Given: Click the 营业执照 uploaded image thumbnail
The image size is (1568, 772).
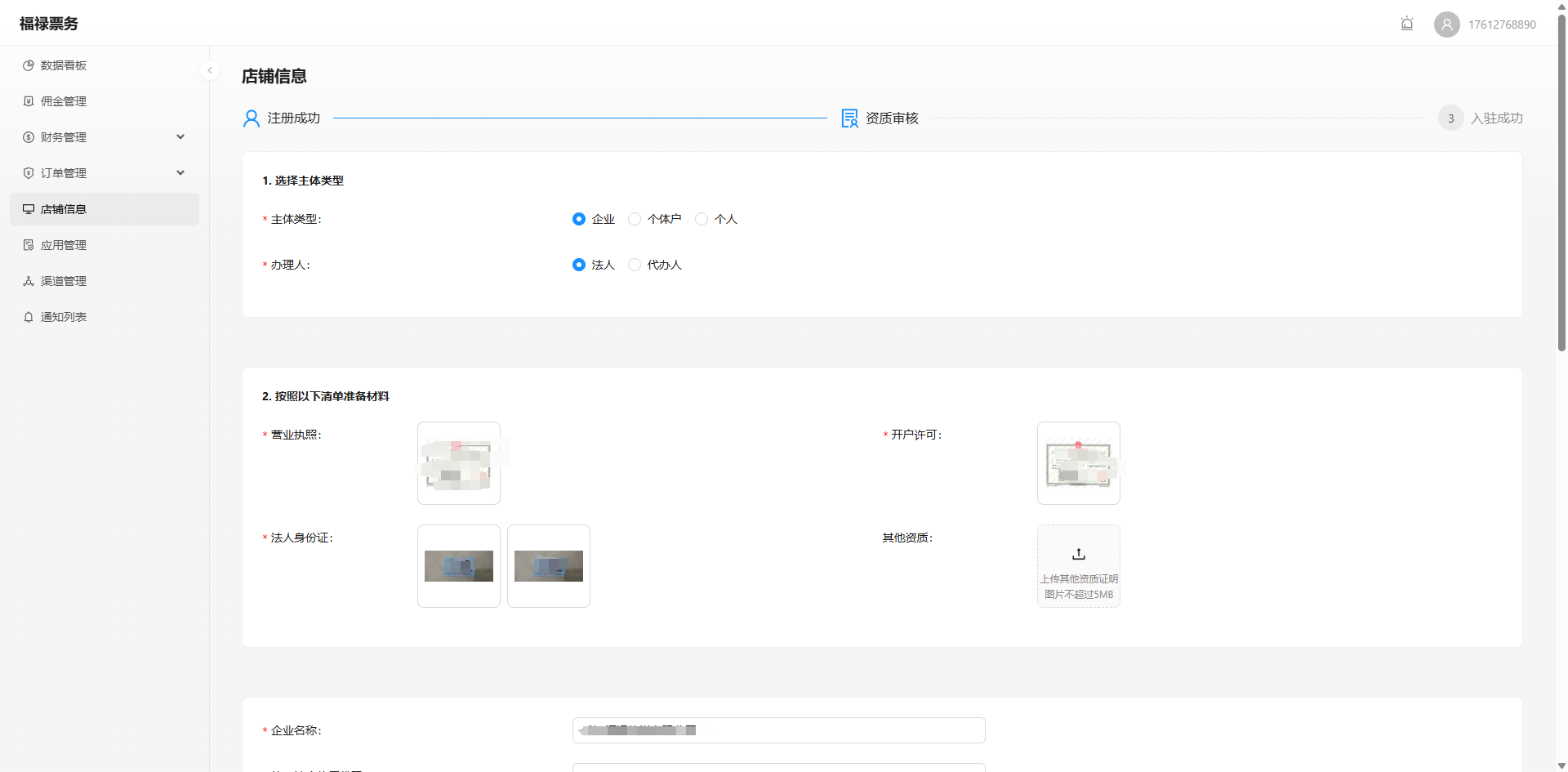Looking at the screenshot, I should click(x=458, y=463).
